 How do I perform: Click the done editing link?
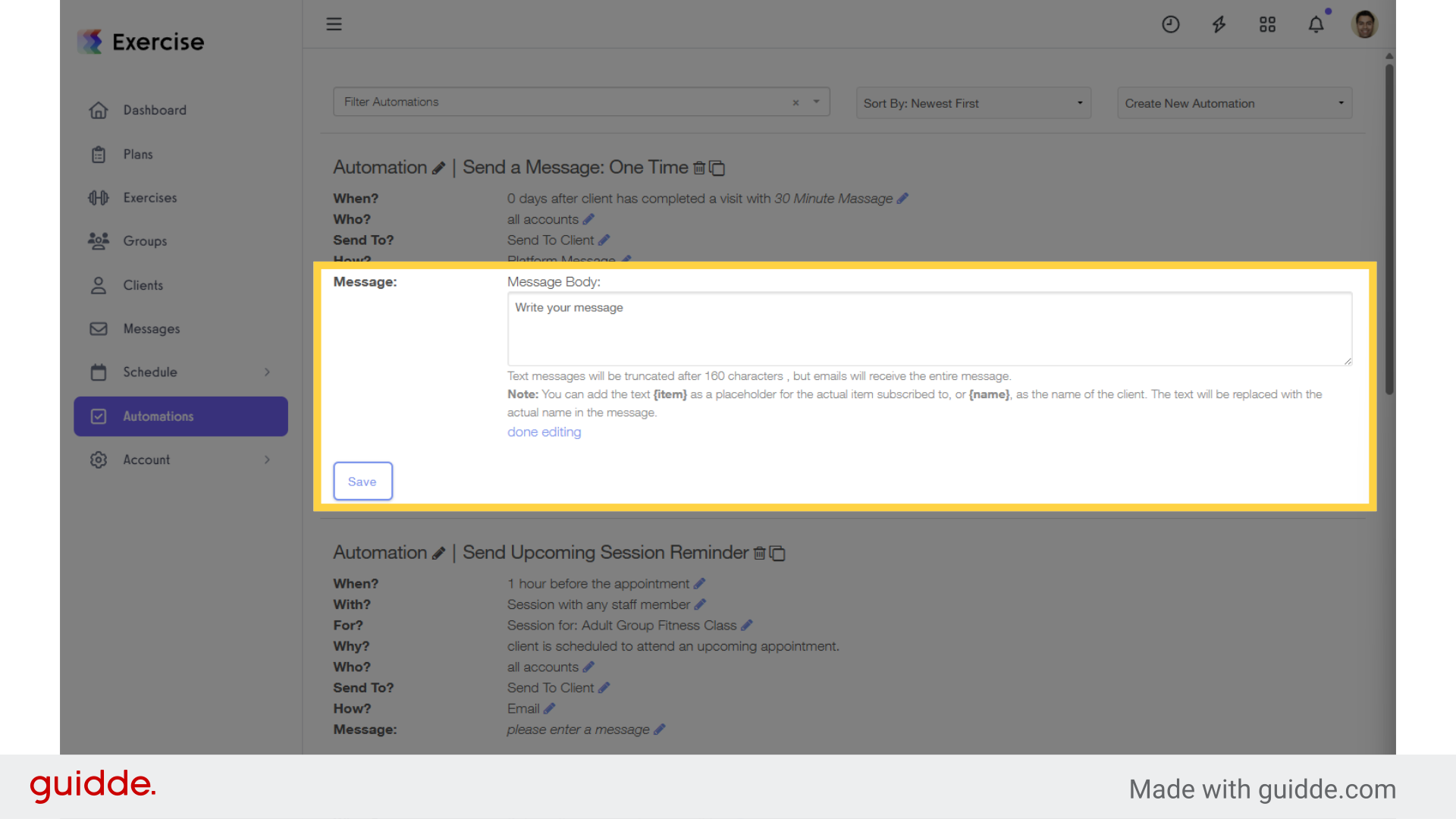click(544, 431)
